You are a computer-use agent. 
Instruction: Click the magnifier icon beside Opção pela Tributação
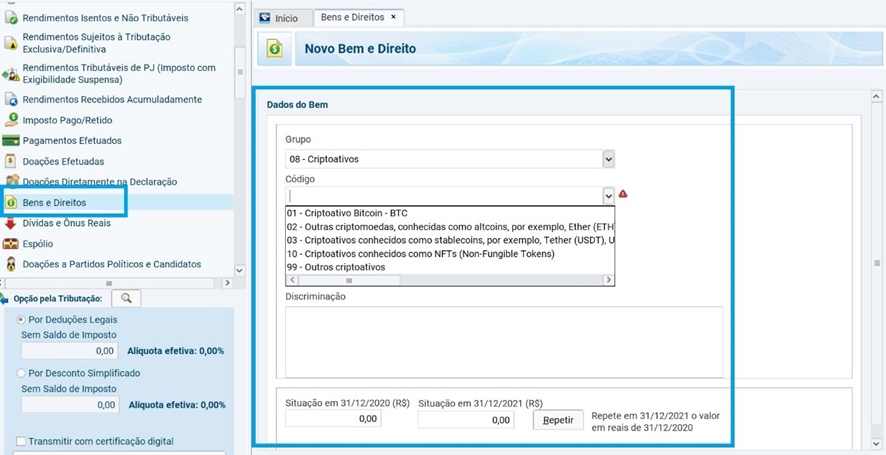tap(126, 298)
